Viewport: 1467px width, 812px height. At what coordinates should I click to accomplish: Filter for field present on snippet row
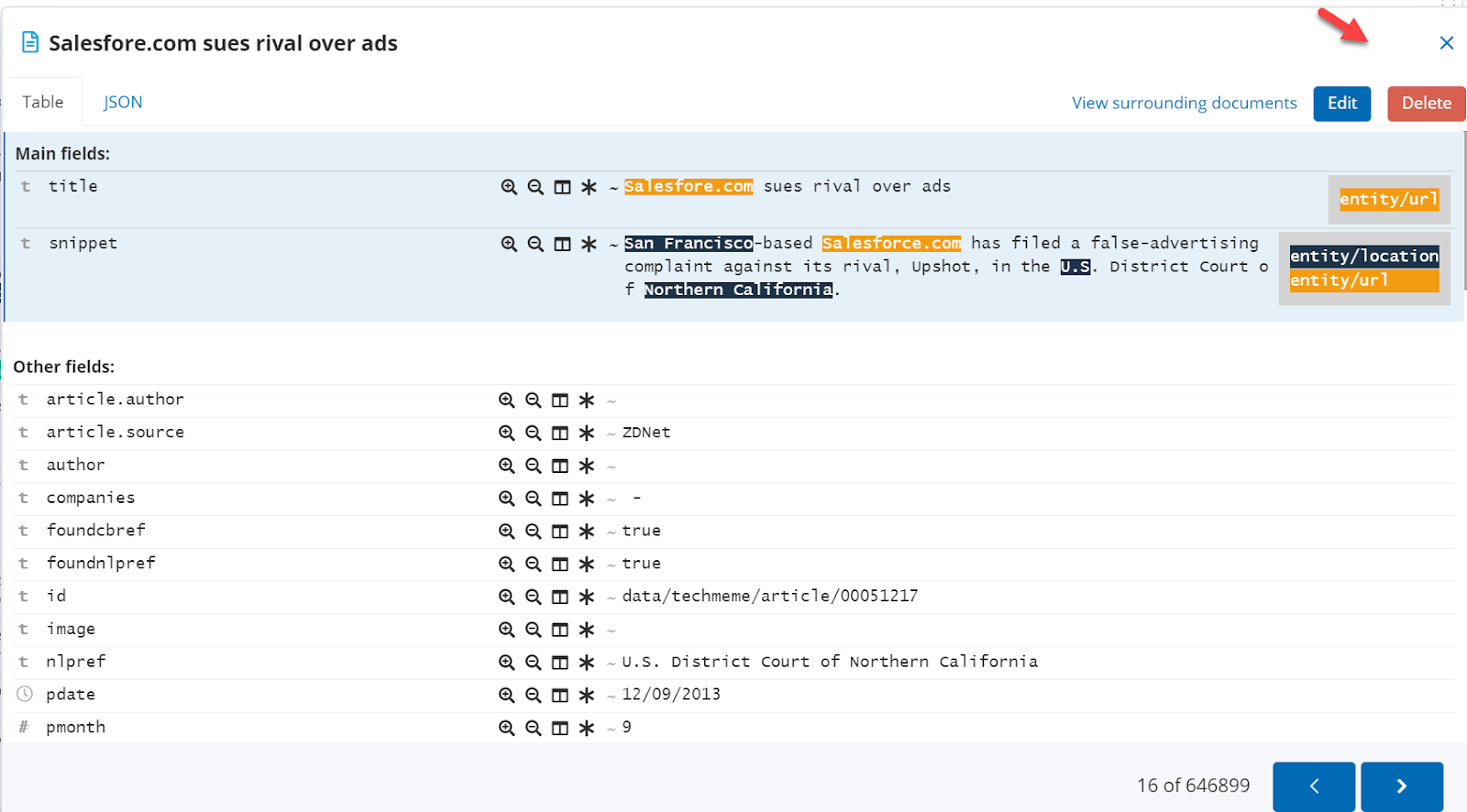tap(589, 244)
